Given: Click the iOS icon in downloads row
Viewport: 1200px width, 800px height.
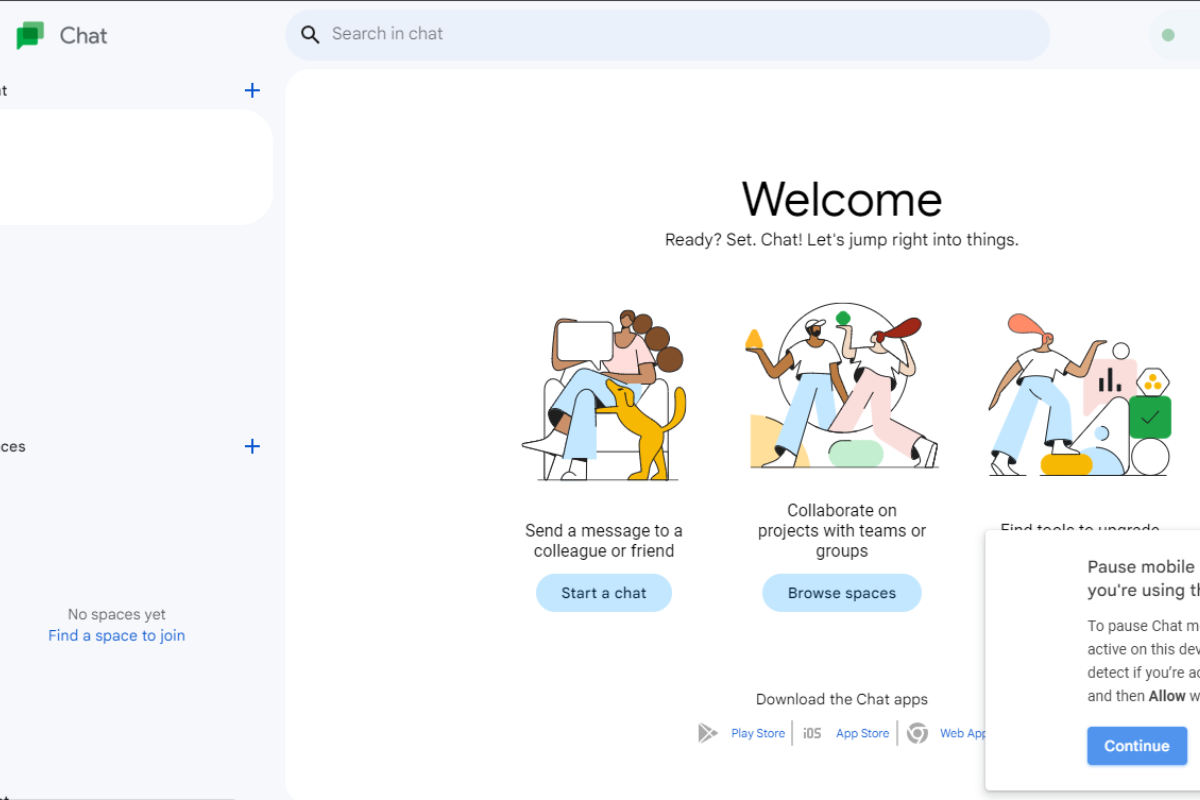Looking at the screenshot, I should click(812, 733).
